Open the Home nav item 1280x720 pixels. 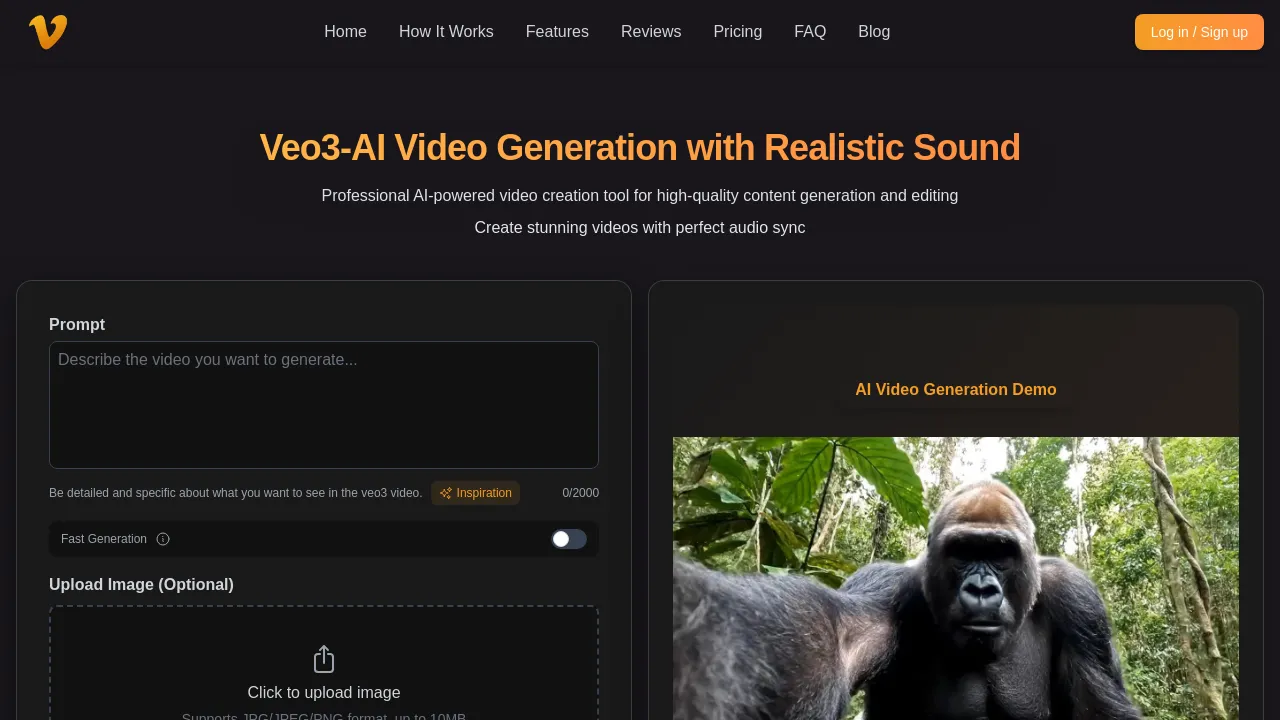(x=345, y=32)
